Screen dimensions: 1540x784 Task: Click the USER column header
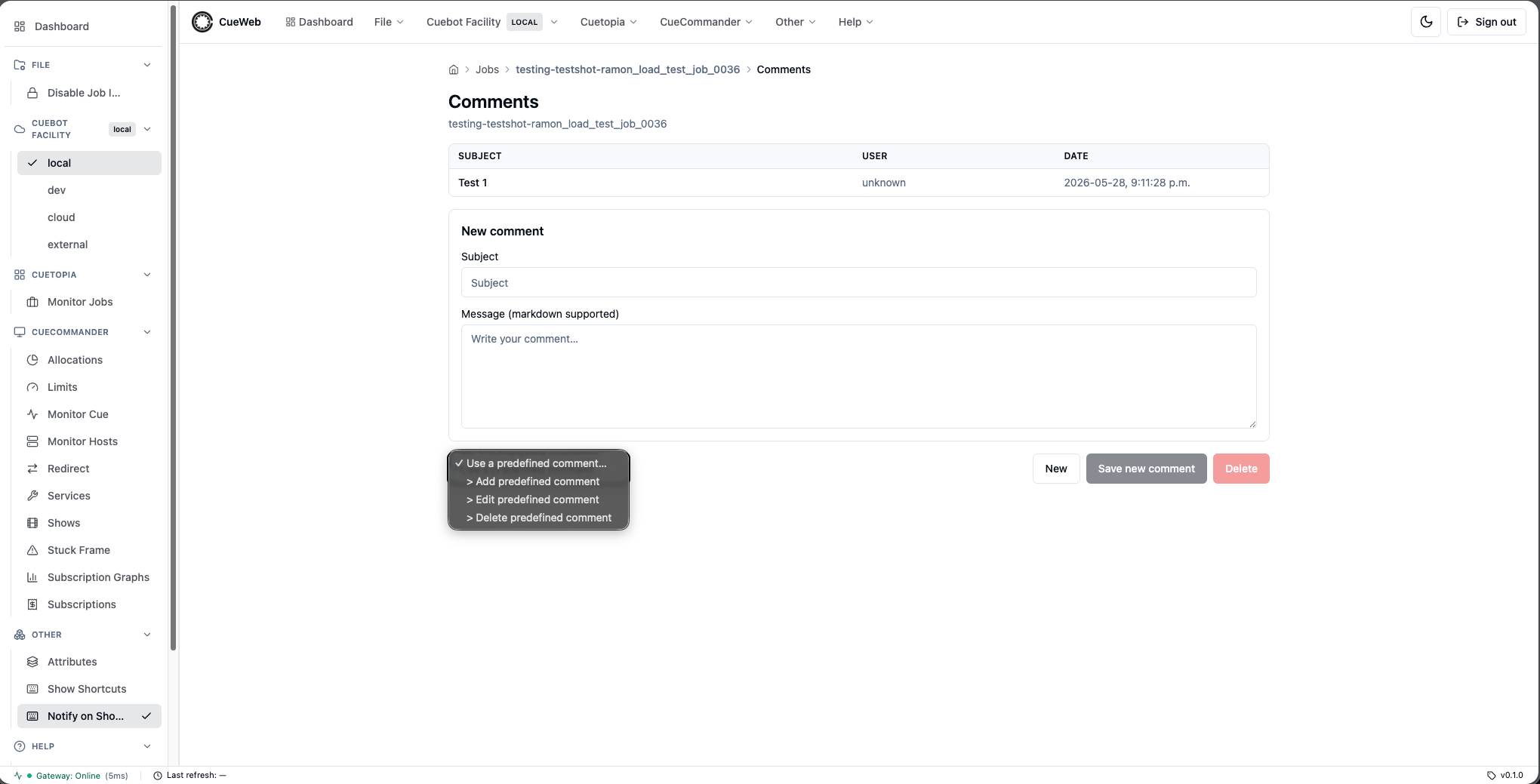pyautogui.click(x=874, y=156)
